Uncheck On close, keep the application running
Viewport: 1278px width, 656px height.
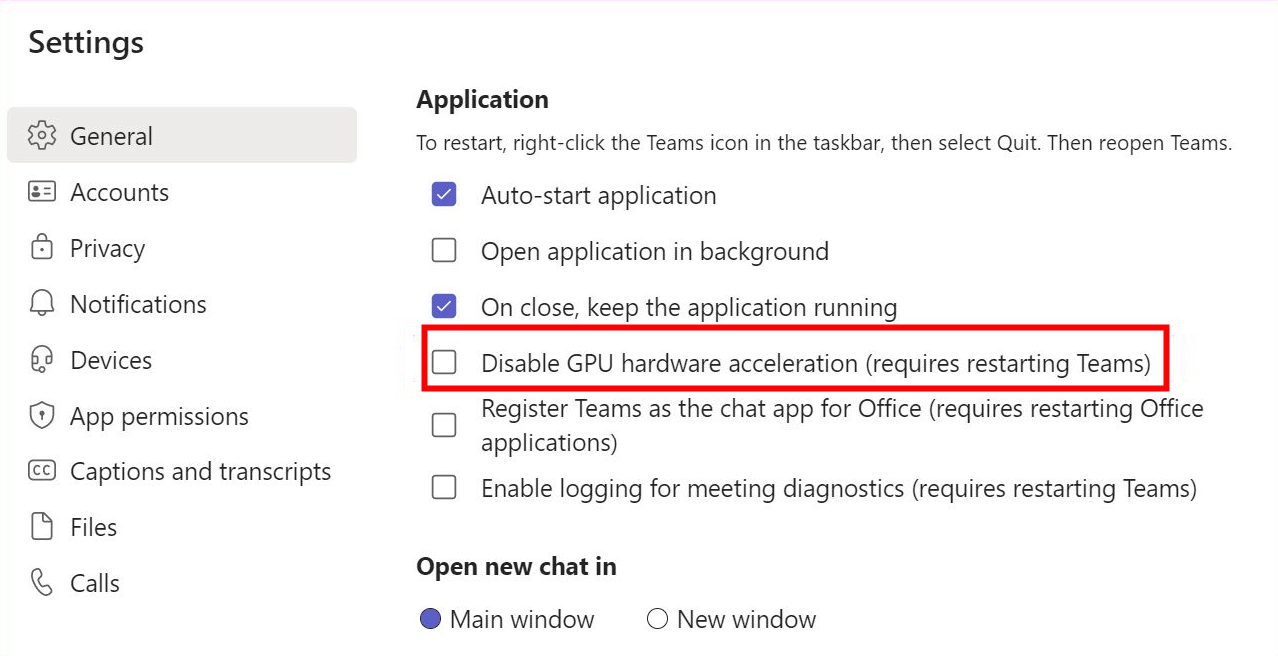[x=444, y=307]
